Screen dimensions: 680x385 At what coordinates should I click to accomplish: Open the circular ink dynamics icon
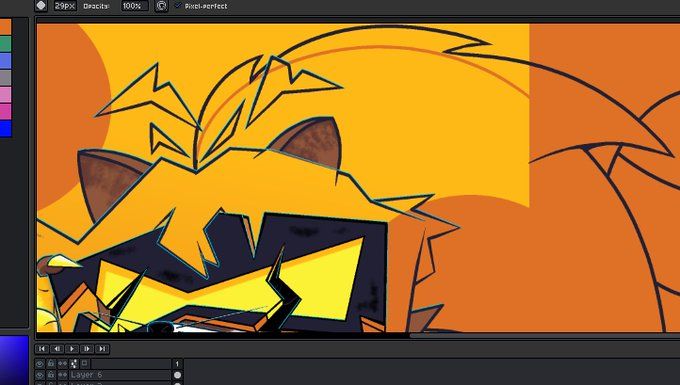[161, 6]
